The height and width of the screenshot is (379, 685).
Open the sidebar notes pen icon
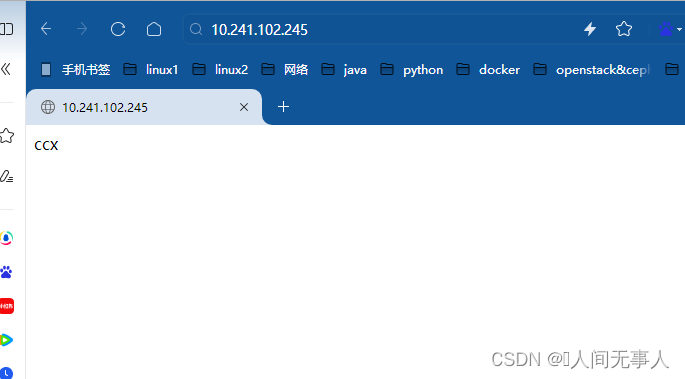[x=6, y=176]
